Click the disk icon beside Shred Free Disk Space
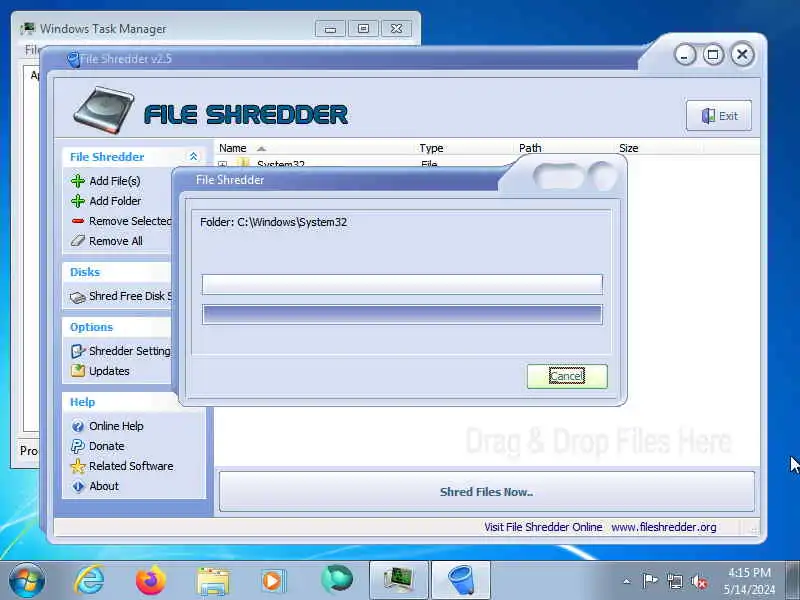 point(78,297)
